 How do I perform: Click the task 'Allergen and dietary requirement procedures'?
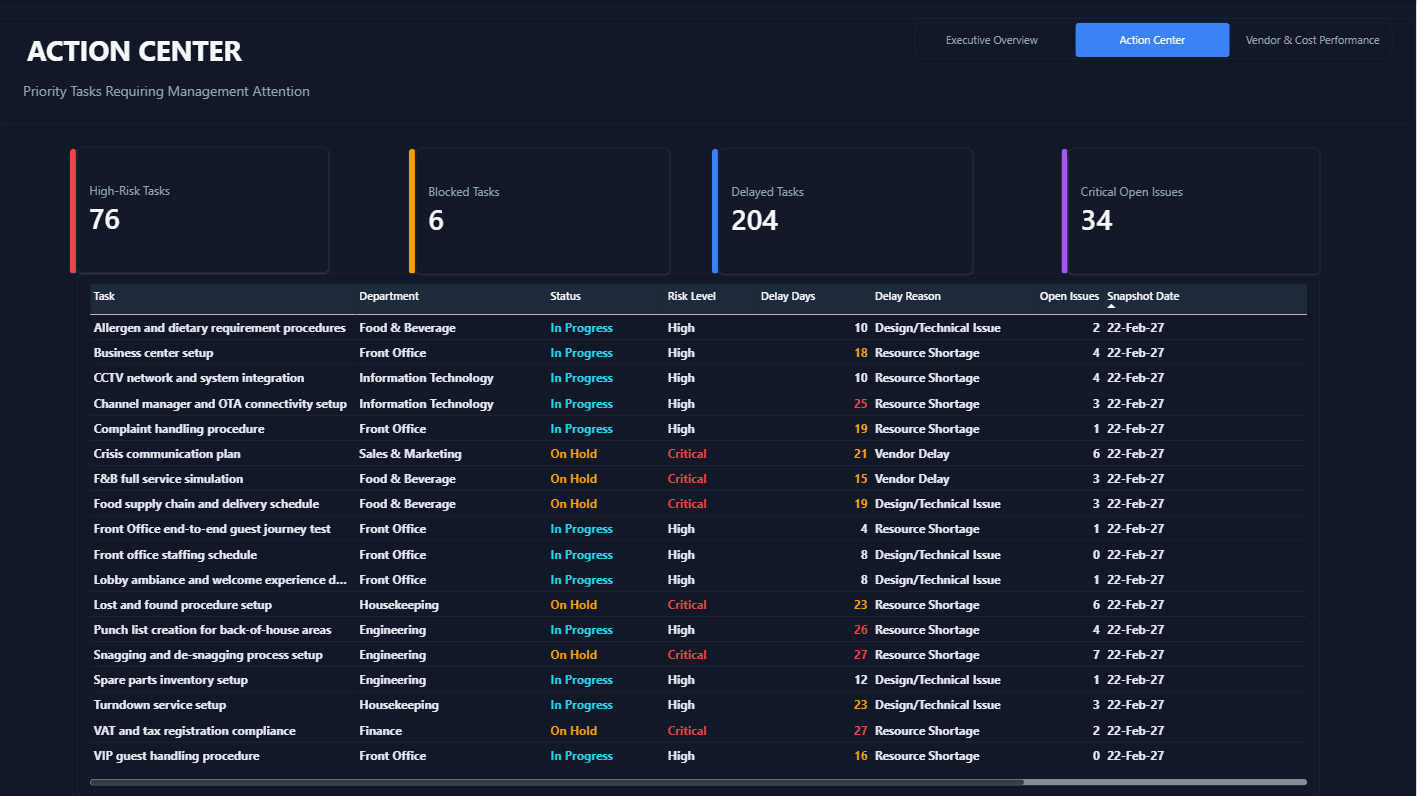point(219,328)
